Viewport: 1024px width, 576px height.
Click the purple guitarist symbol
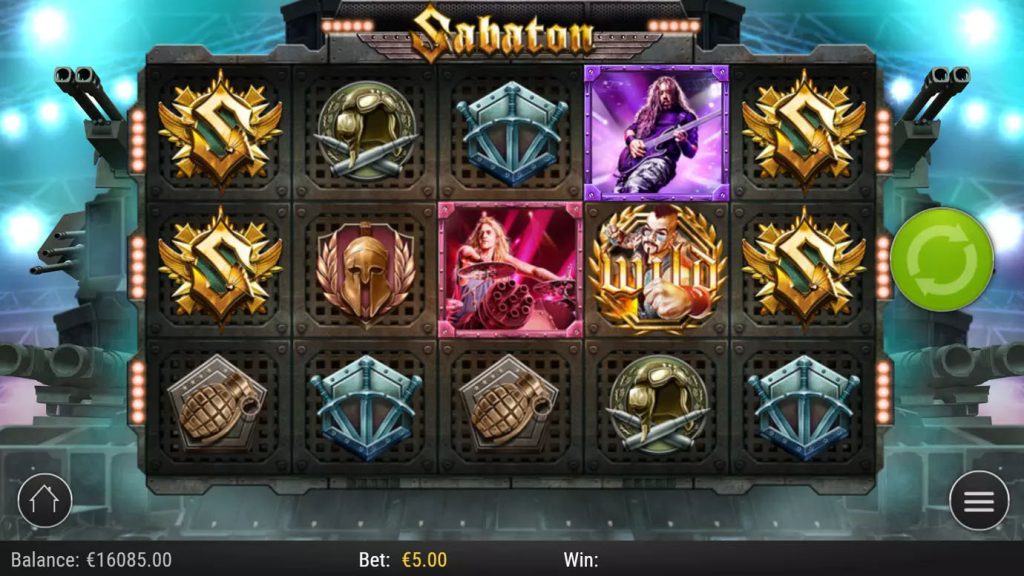coord(656,133)
